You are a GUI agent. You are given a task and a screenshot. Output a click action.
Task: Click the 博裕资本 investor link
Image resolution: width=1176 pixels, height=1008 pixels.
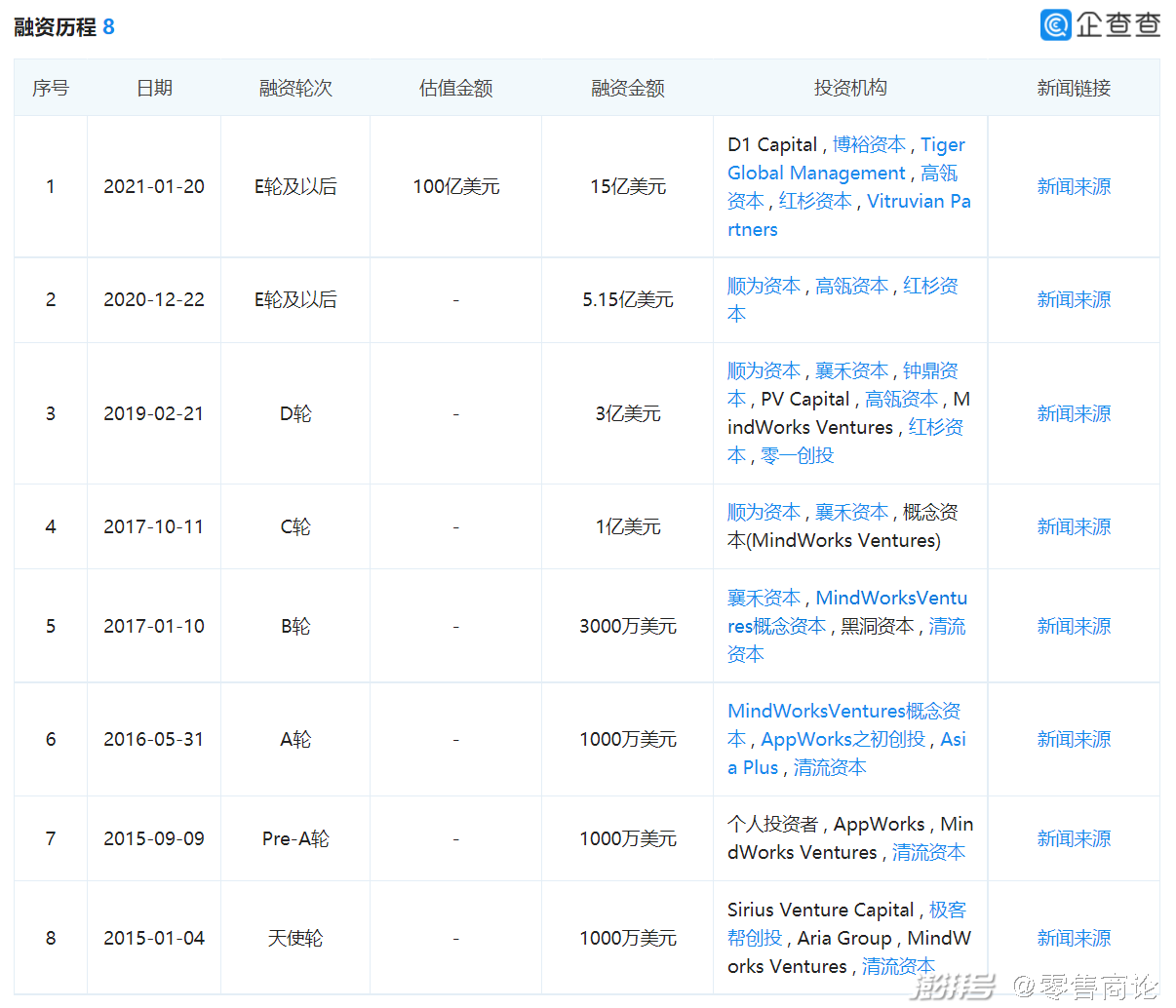coord(869,144)
